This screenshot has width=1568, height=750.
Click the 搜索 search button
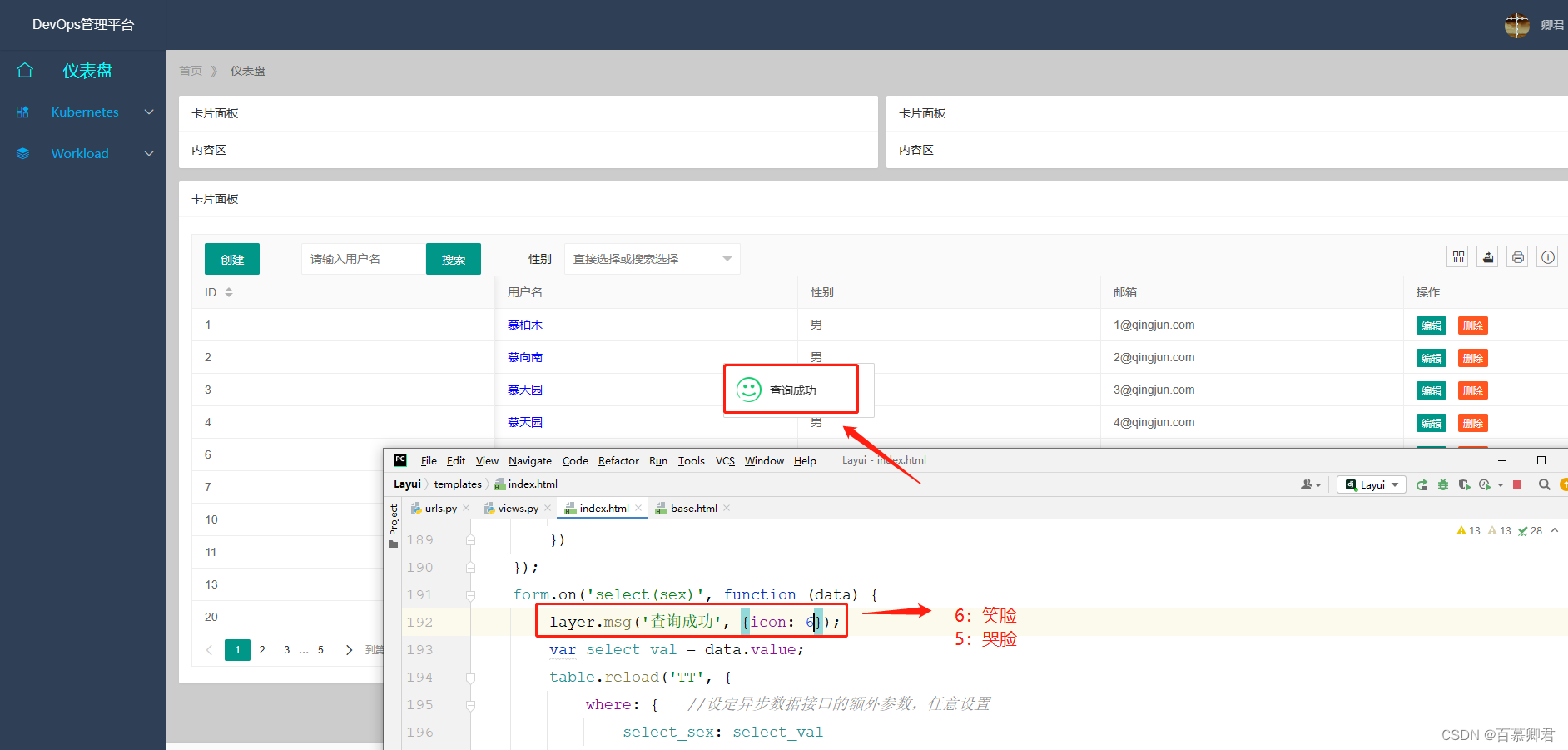click(454, 259)
